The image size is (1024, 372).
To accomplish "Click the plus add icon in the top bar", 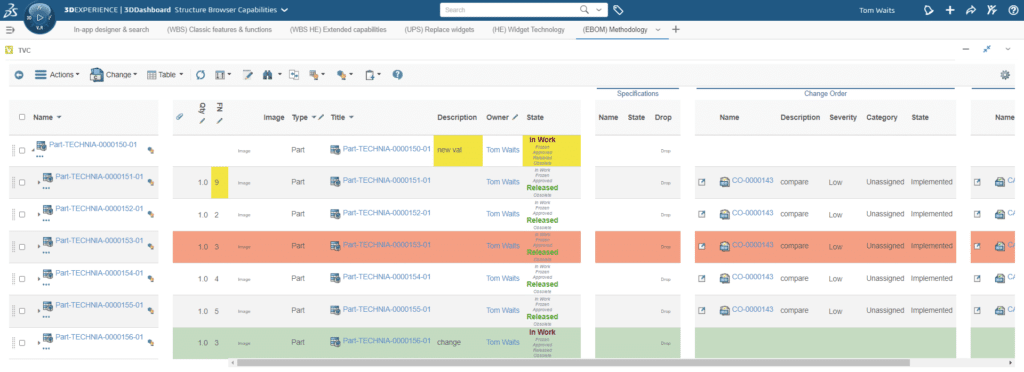I will pos(950,10).
